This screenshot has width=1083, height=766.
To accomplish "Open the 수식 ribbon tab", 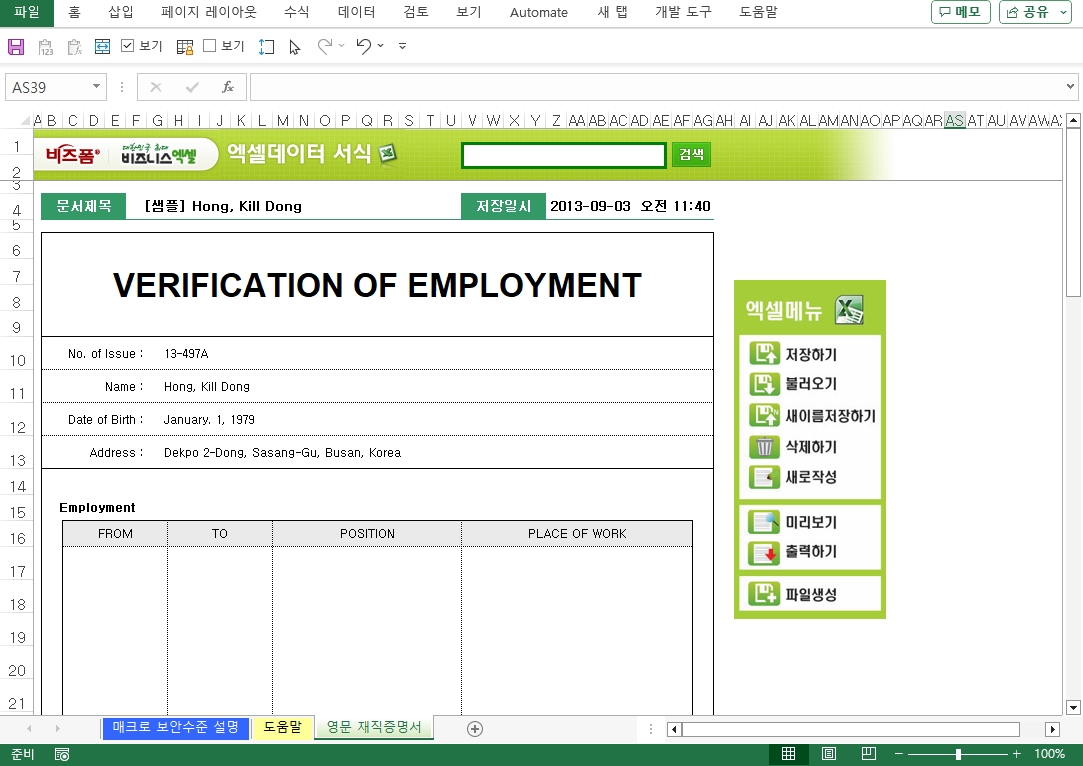I will click(x=296, y=12).
